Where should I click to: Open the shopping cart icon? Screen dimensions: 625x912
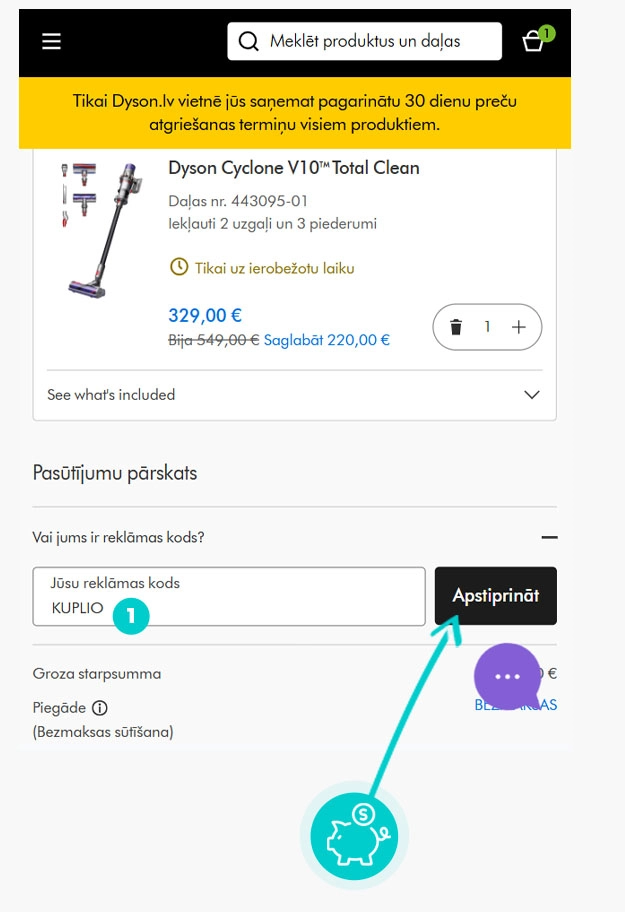click(531, 42)
